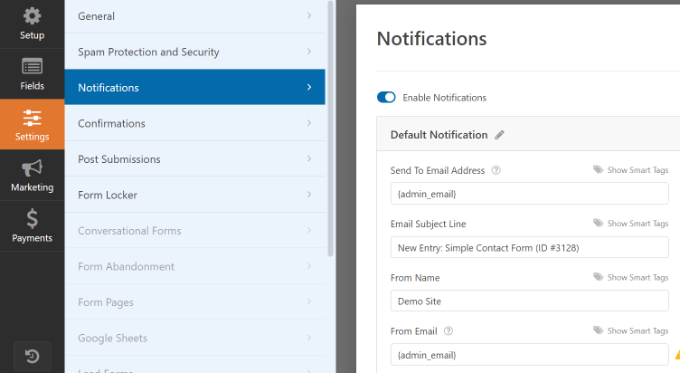Show help for Send To Email Address
Image resolution: width=680 pixels, height=373 pixels.
coord(496,170)
